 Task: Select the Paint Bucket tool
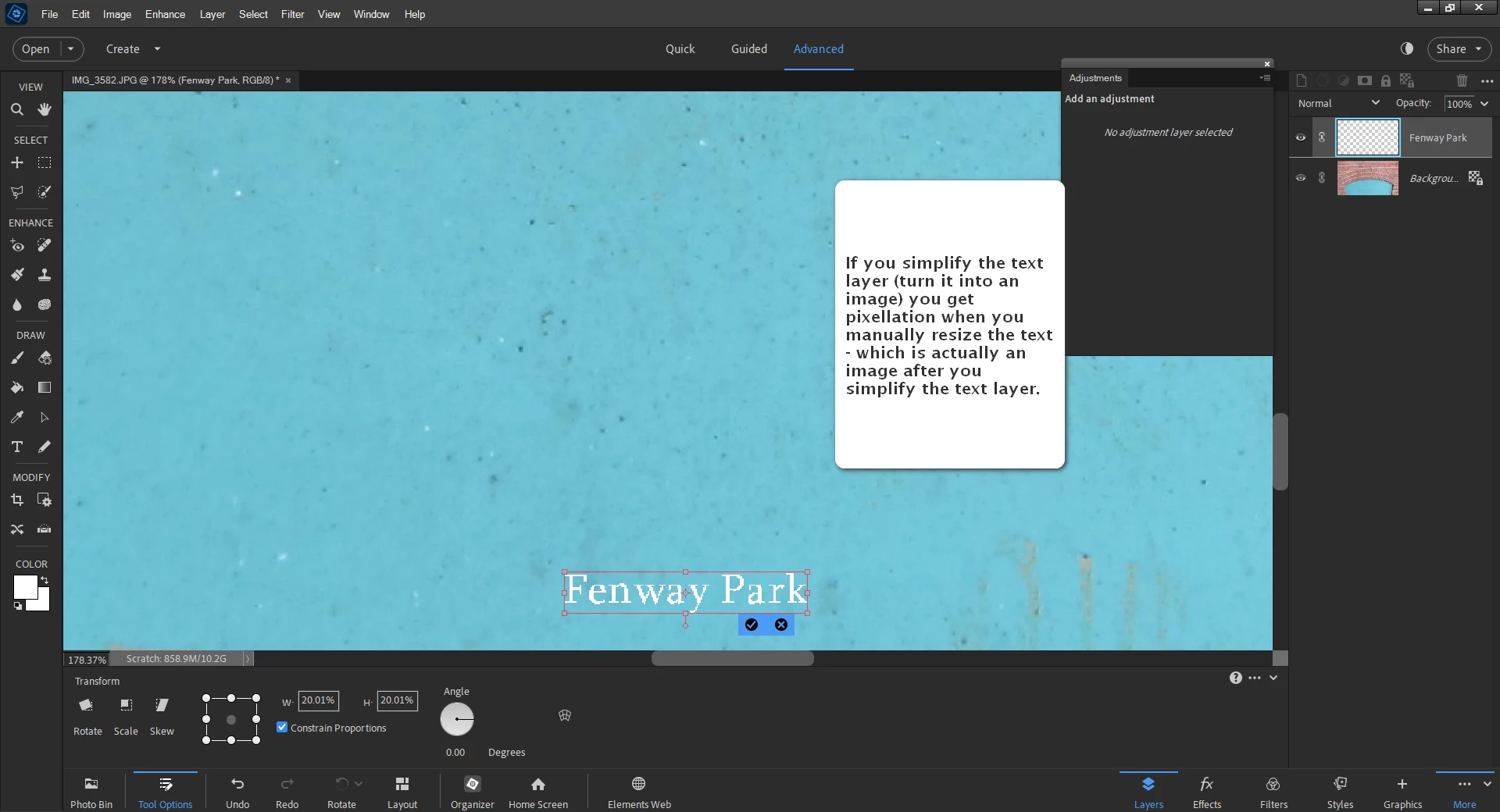pyautogui.click(x=17, y=387)
